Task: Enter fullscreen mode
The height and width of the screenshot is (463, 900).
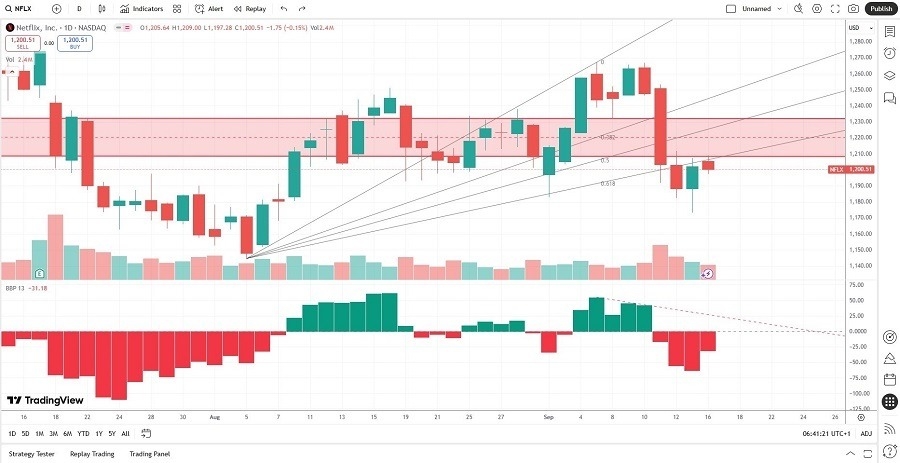Action: click(835, 8)
